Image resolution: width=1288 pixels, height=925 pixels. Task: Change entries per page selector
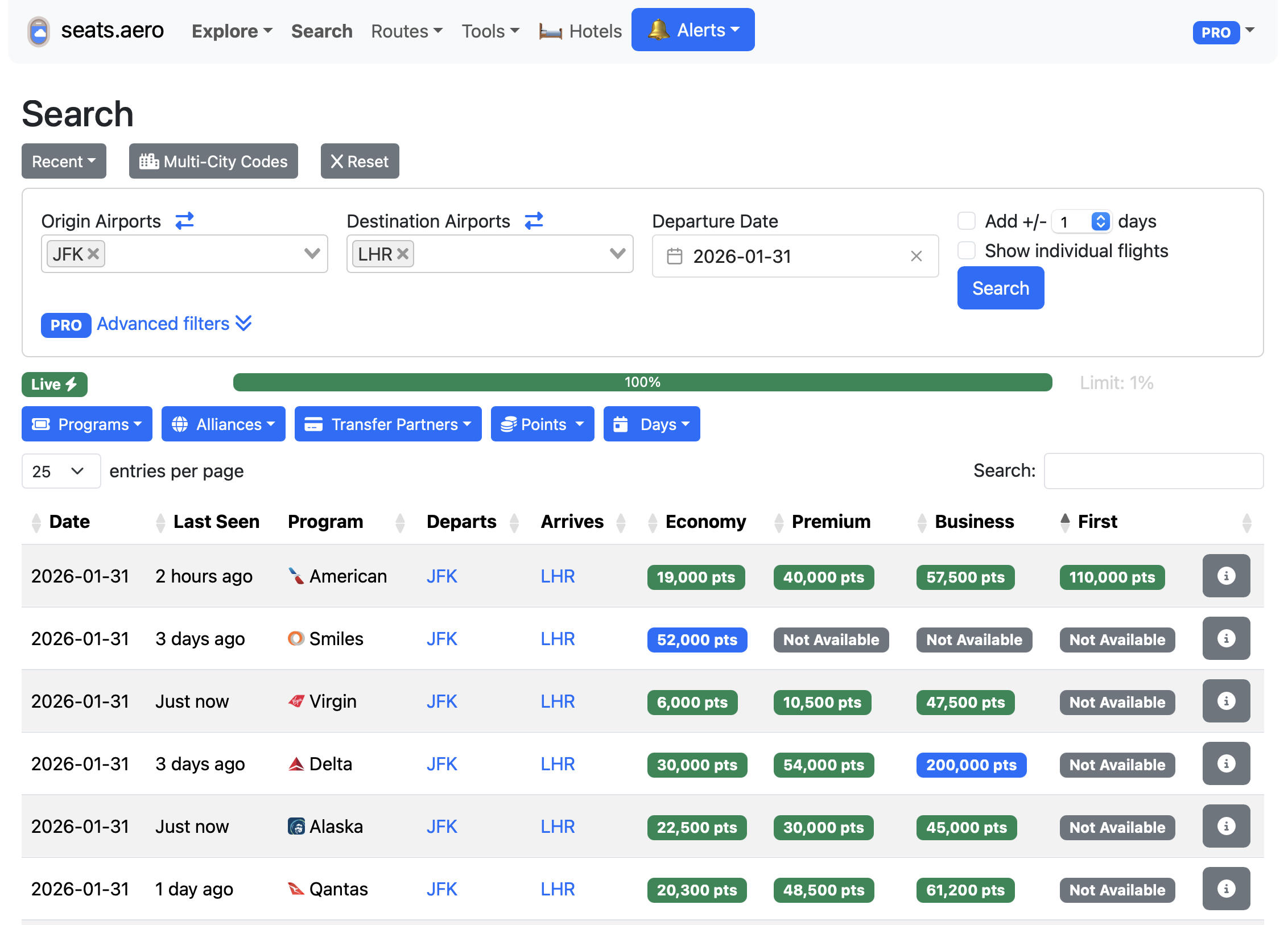(61, 471)
